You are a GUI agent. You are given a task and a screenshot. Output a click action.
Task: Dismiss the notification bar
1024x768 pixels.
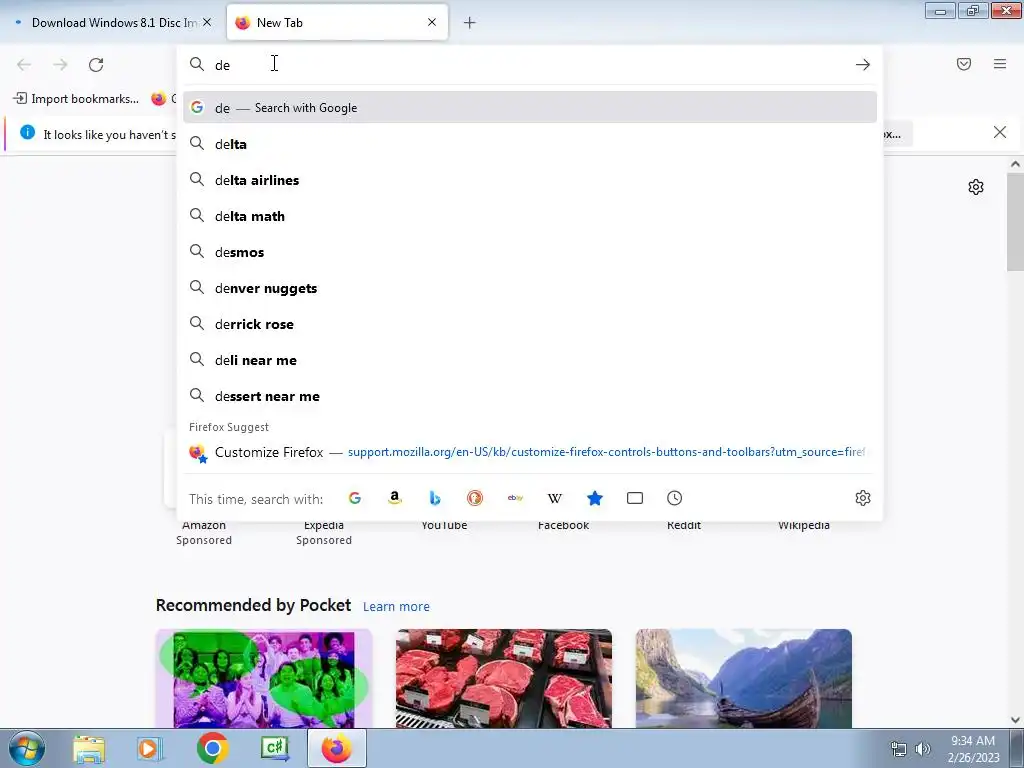click(x=1000, y=133)
